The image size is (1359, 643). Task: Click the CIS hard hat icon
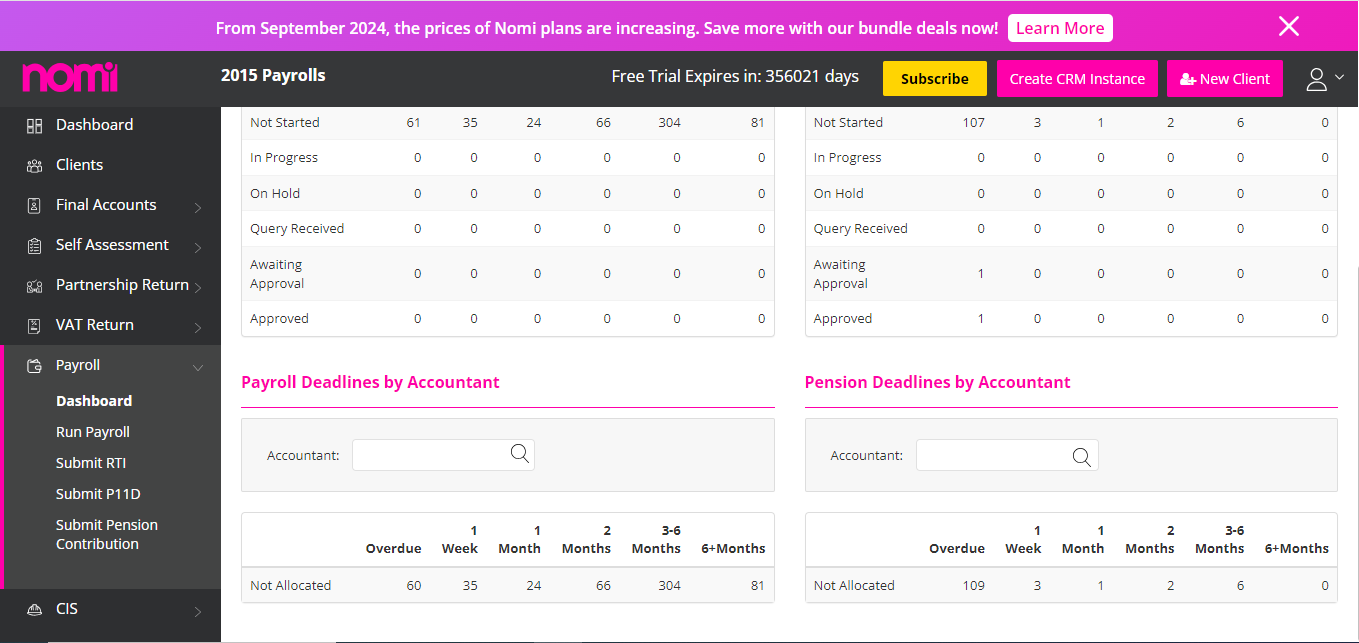[34, 610]
